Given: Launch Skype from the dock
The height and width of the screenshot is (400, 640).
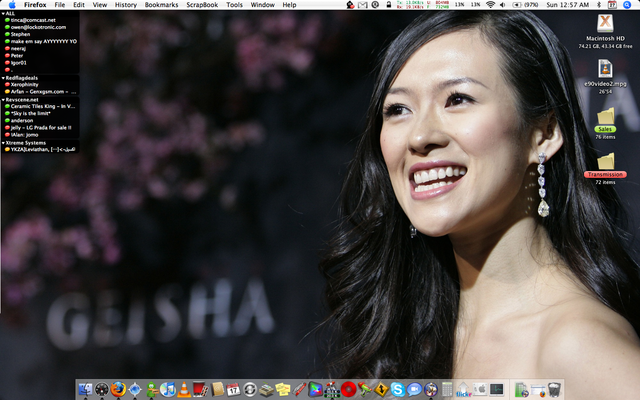Looking at the screenshot, I should 398,389.
